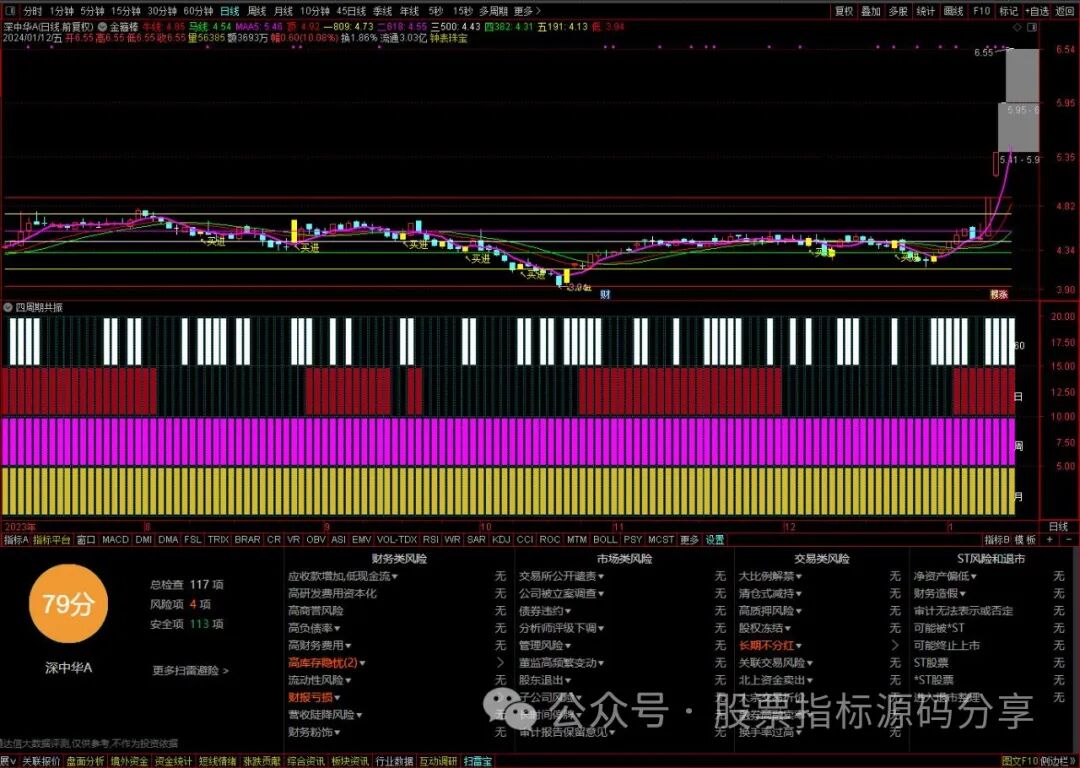Select the MACD indicator
The height and width of the screenshot is (768, 1080).
point(115,540)
